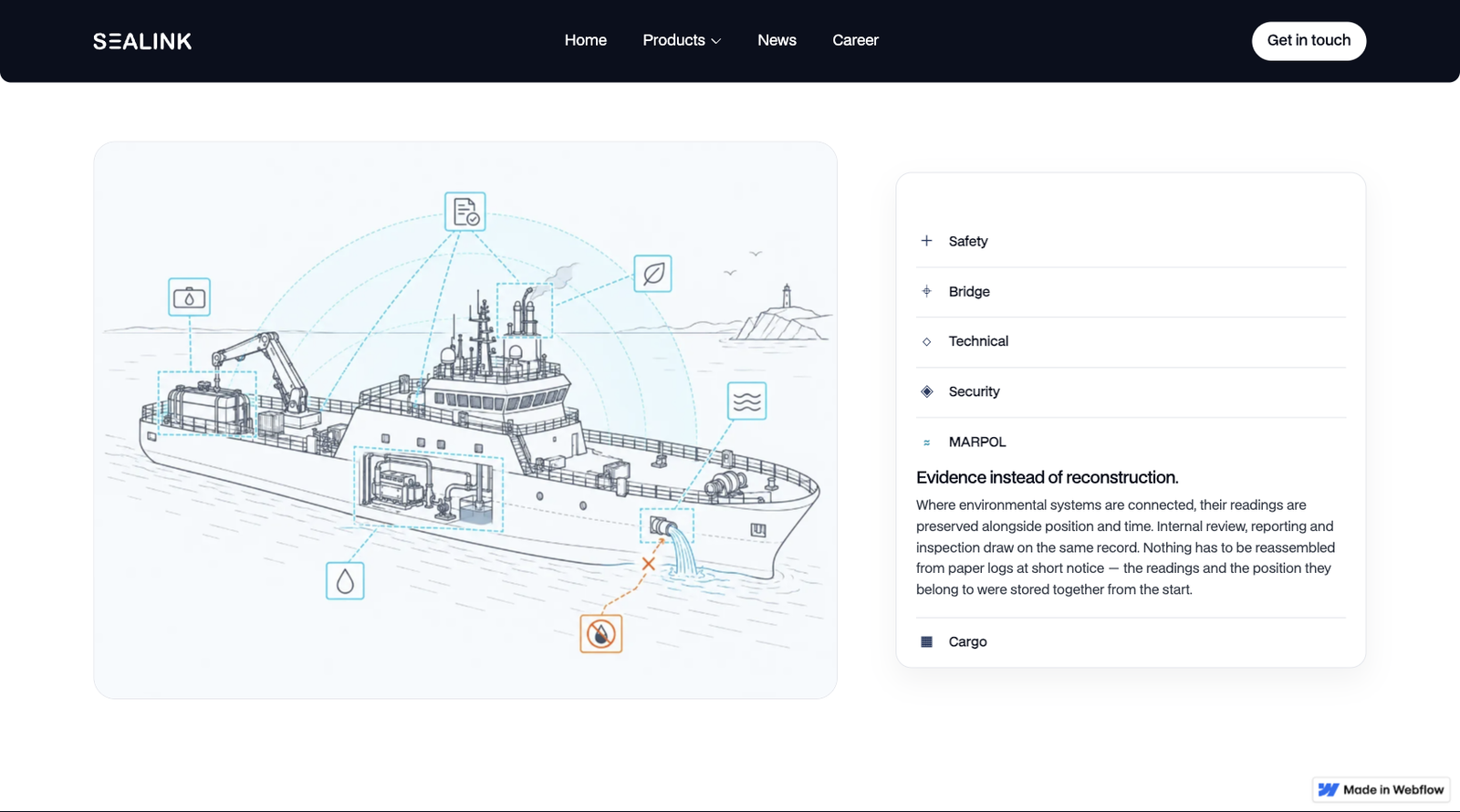1460x812 pixels.
Task: Click the wave icon beside MARPOL
Action: point(927,442)
